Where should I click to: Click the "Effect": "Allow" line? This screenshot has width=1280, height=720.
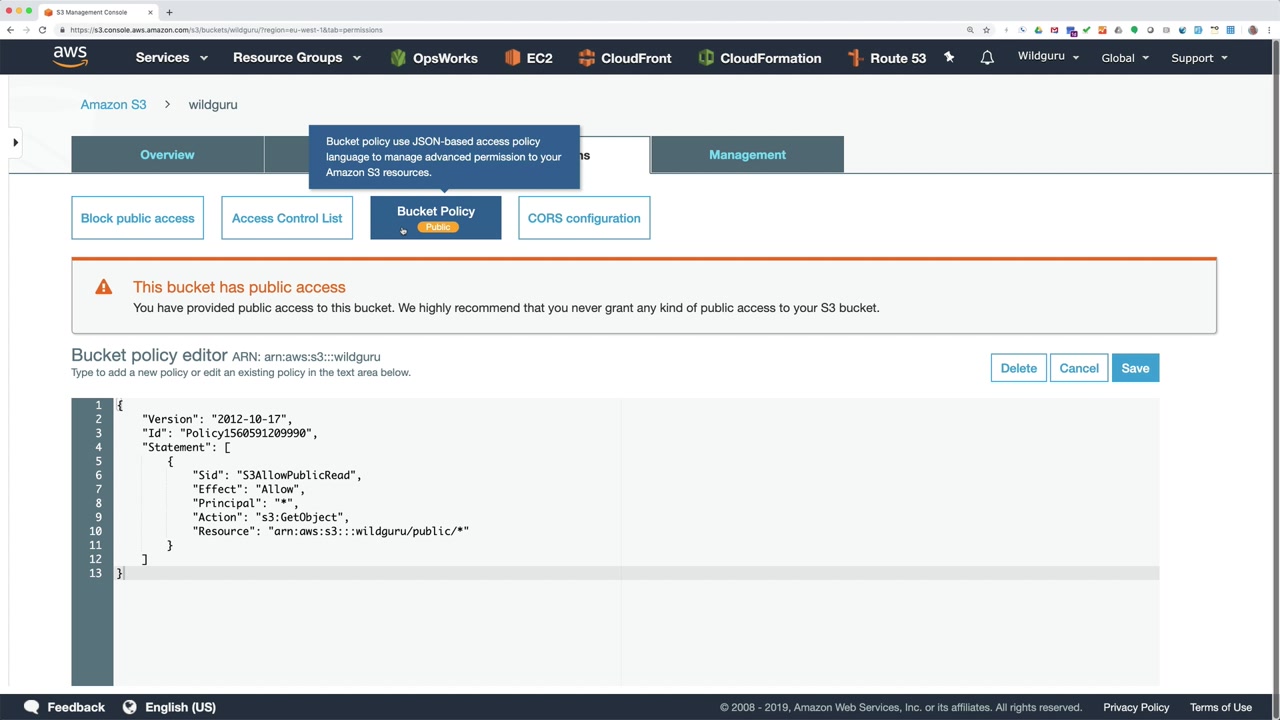pyautogui.click(x=249, y=489)
